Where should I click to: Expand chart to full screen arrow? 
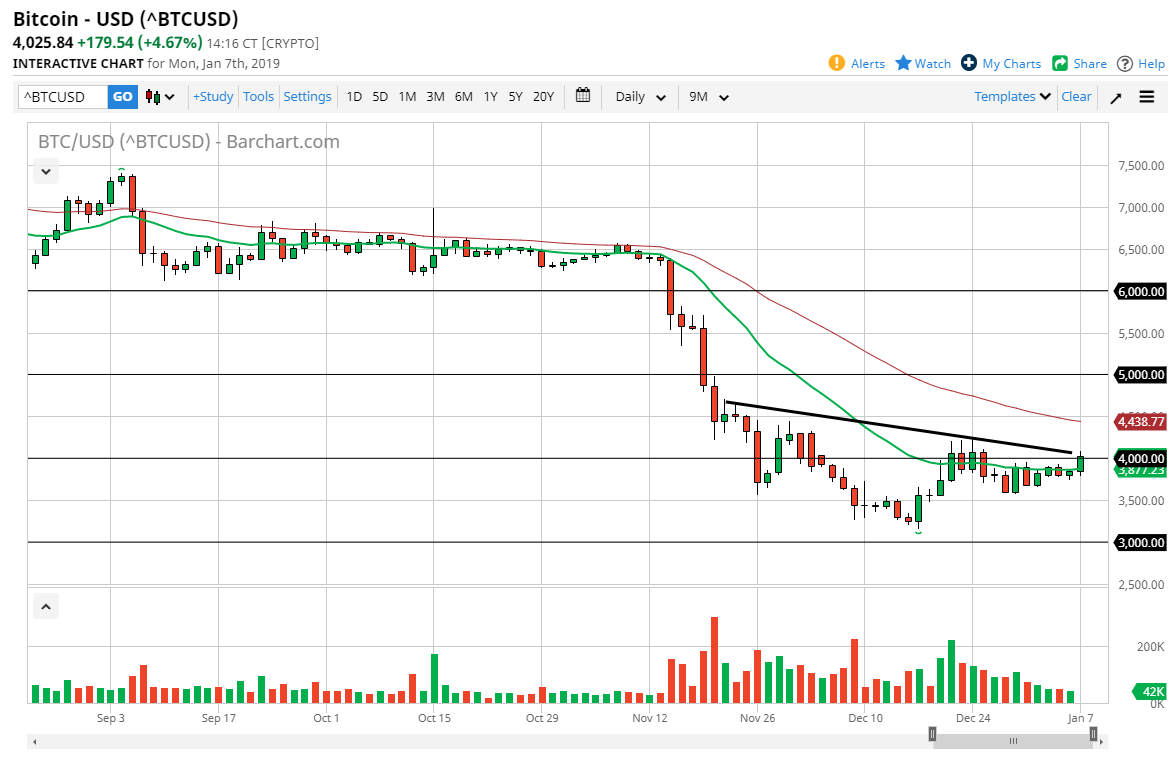[1116, 97]
